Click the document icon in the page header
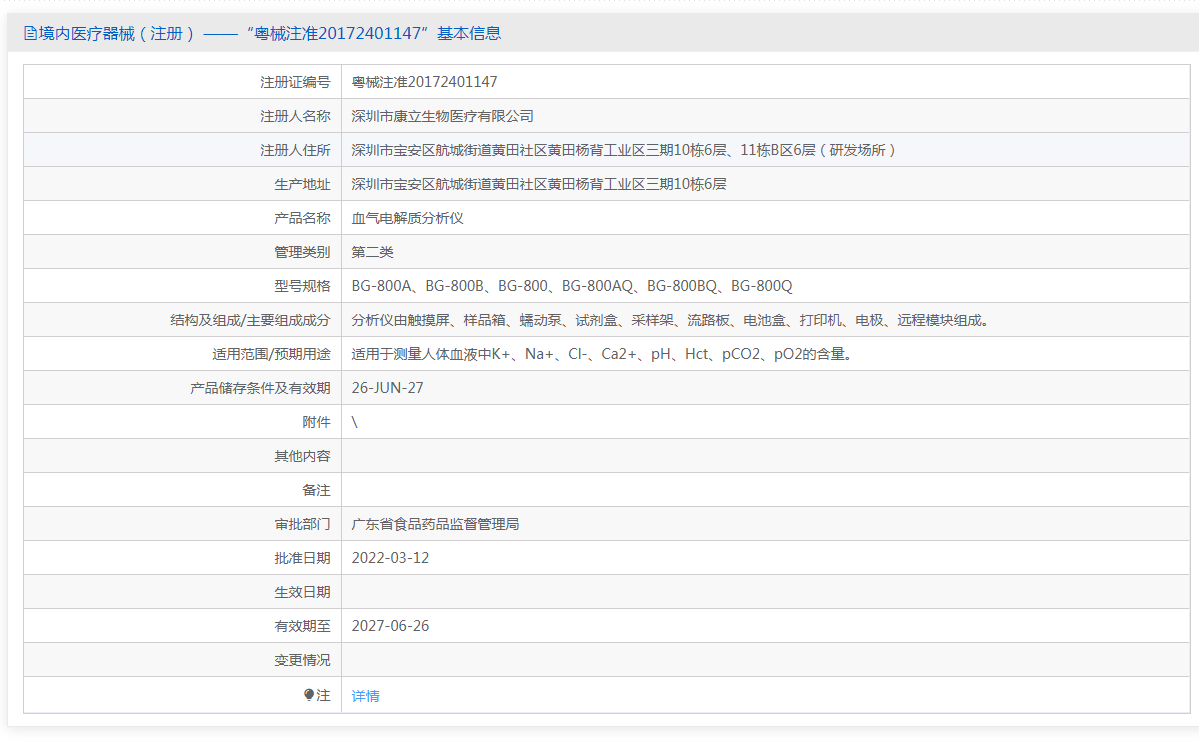1199x756 pixels. pos(30,33)
